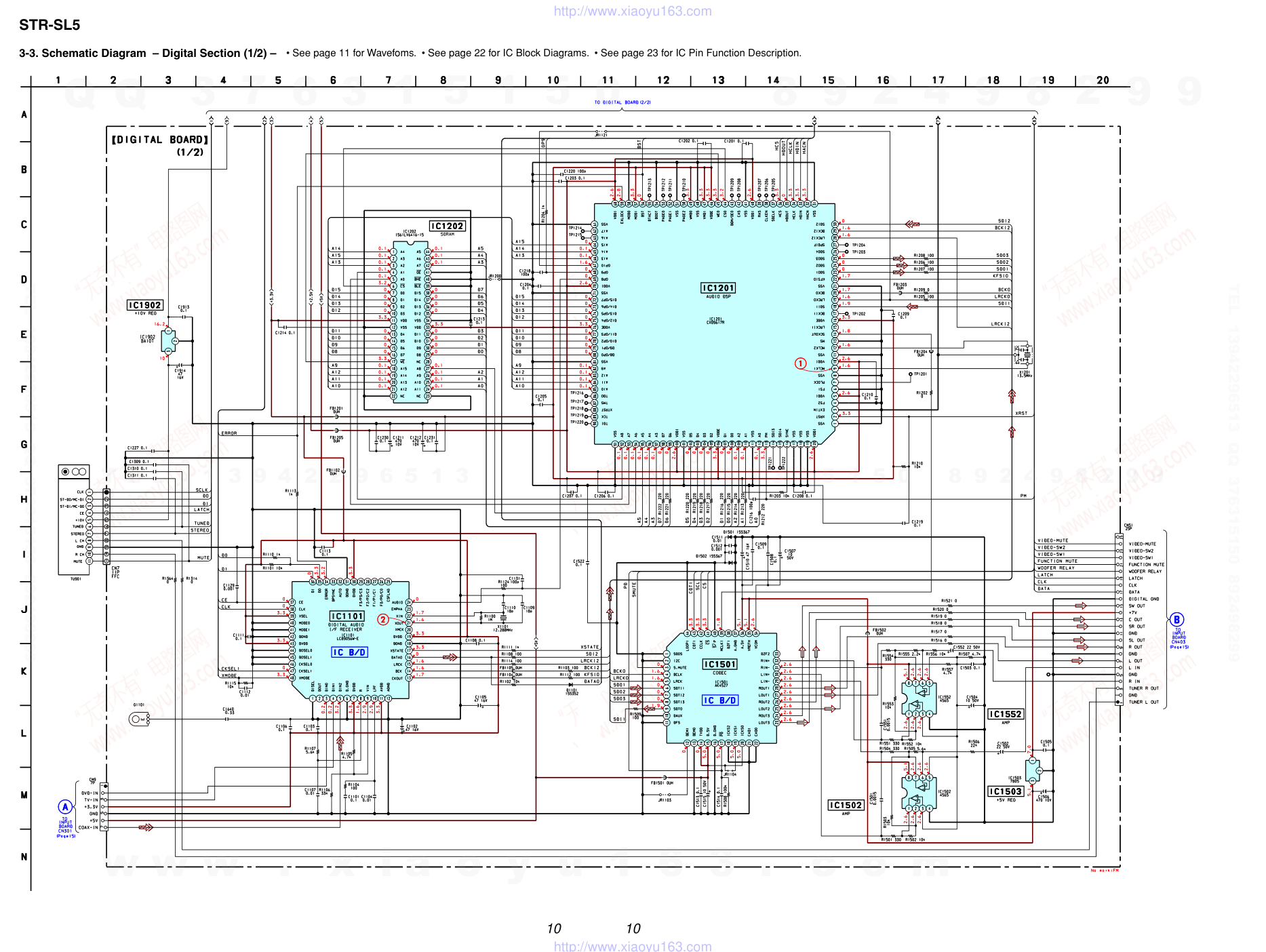
Task: Click row header letter A
Action: point(24,115)
